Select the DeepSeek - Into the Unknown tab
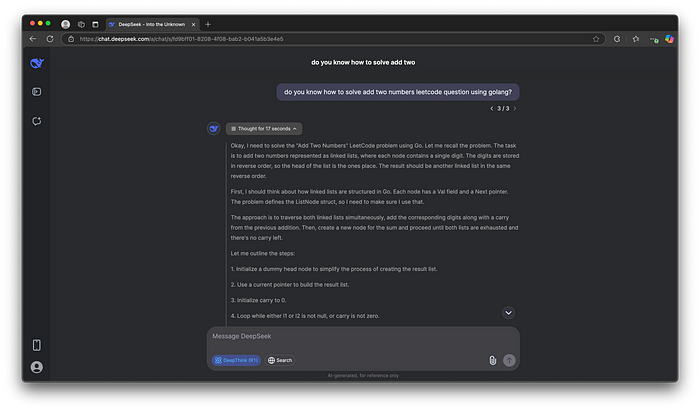Screen dimensions: 700x411 coord(152,25)
